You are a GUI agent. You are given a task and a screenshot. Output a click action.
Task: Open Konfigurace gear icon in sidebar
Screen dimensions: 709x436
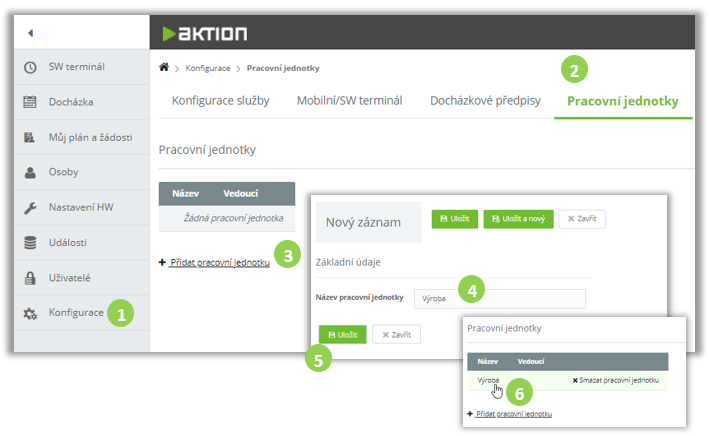click(x=30, y=313)
